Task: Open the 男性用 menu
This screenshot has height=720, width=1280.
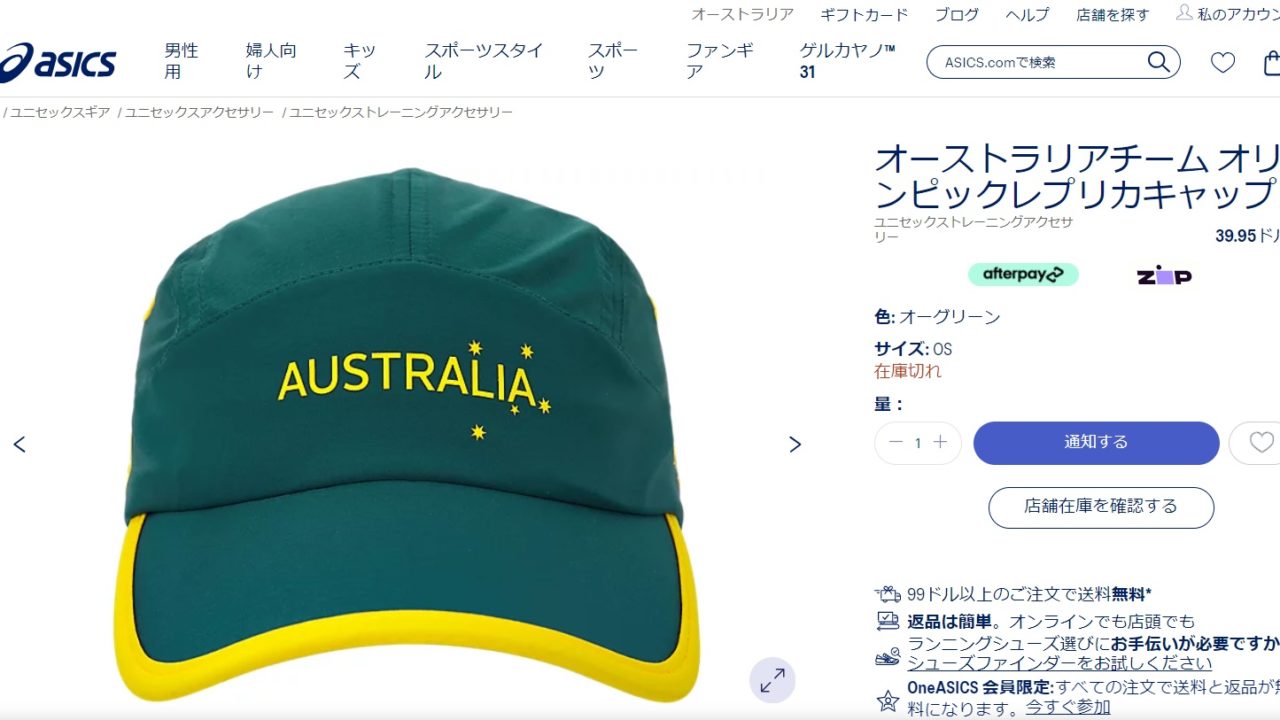Action: [x=181, y=61]
